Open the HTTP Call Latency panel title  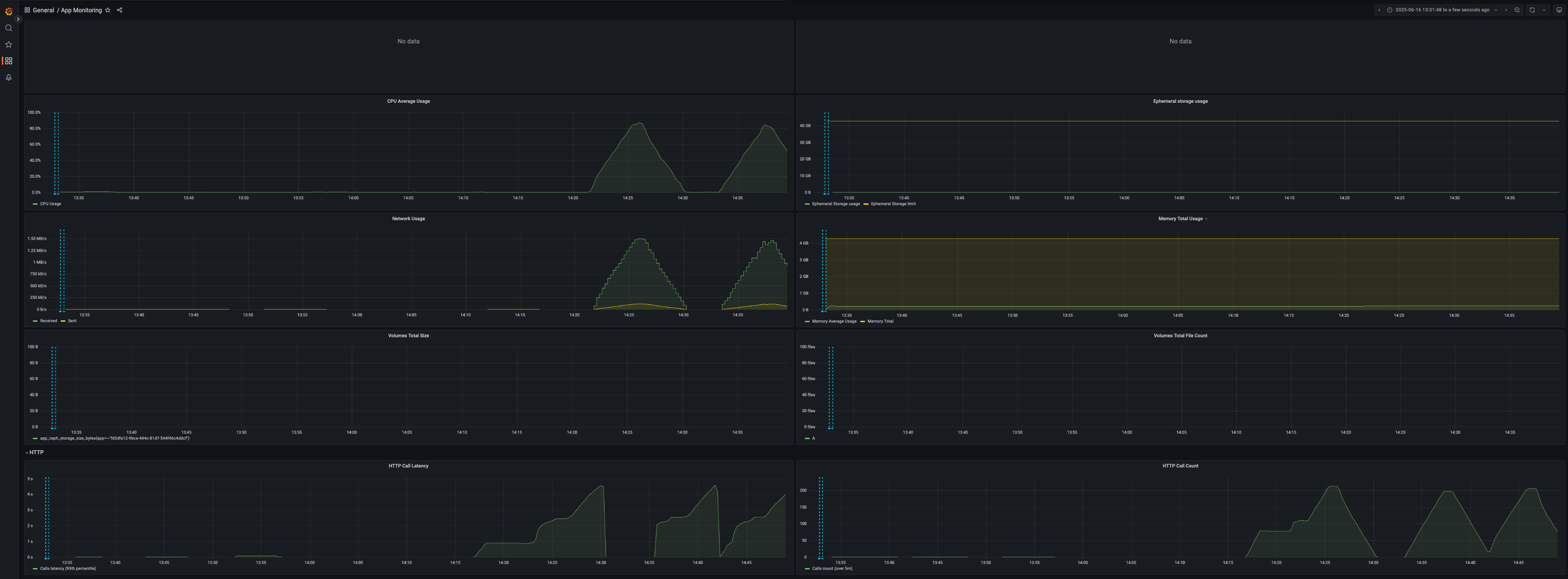(408, 467)
